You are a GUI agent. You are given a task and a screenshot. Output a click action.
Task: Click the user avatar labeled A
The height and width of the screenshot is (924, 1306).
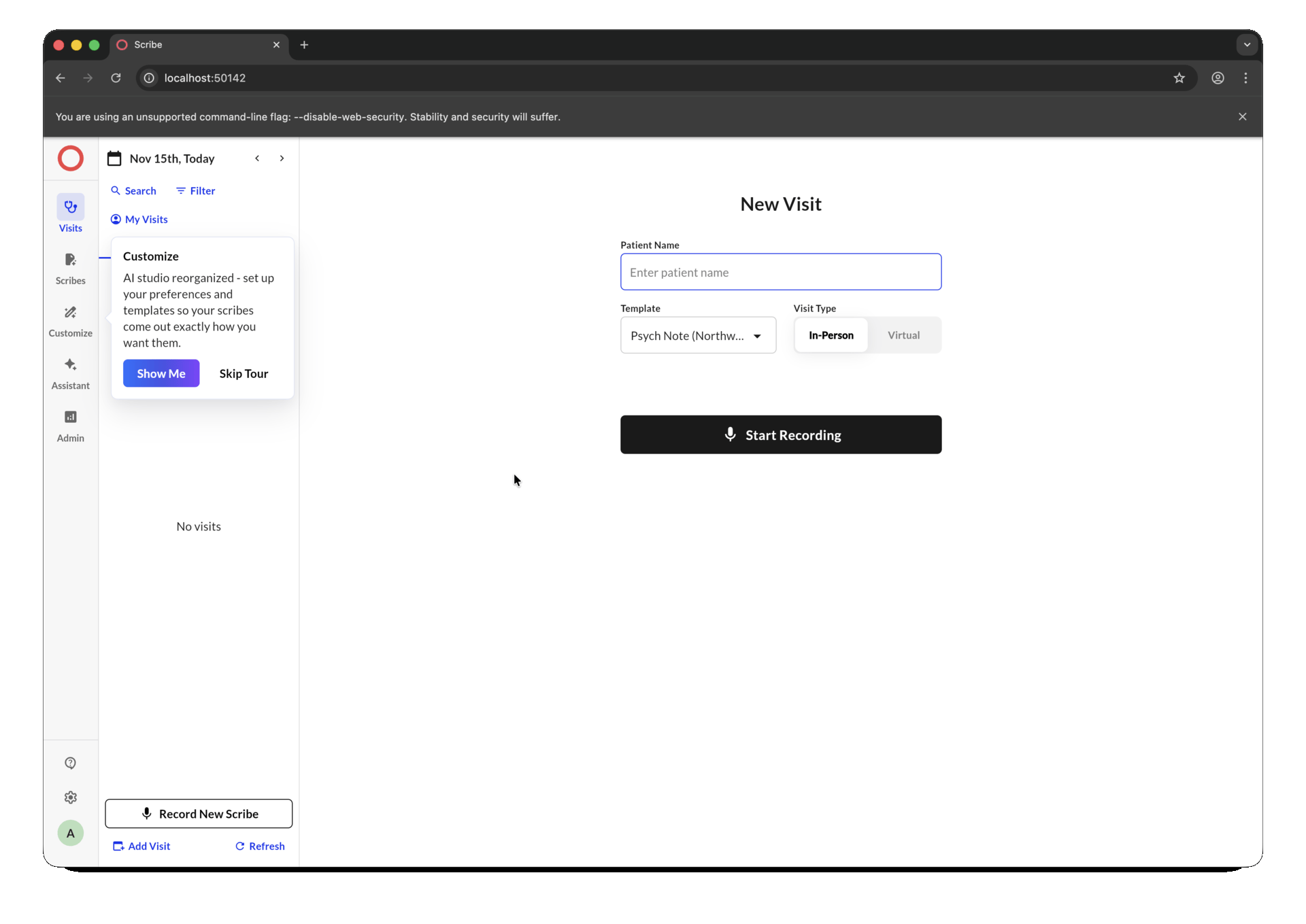click(x=70, y=833)
